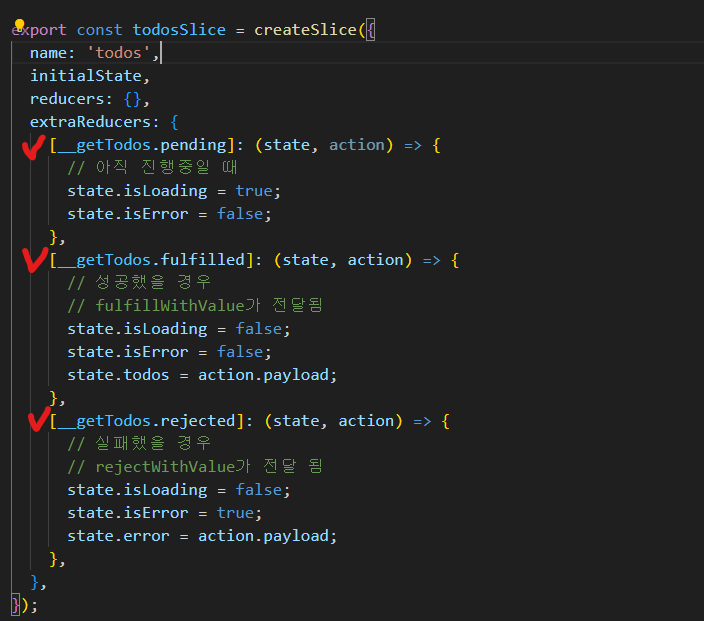Click 'state.isError = true;' line
The height and width of the screenshot is (621, 704).
pyautogui.click(x=165, y=513)
